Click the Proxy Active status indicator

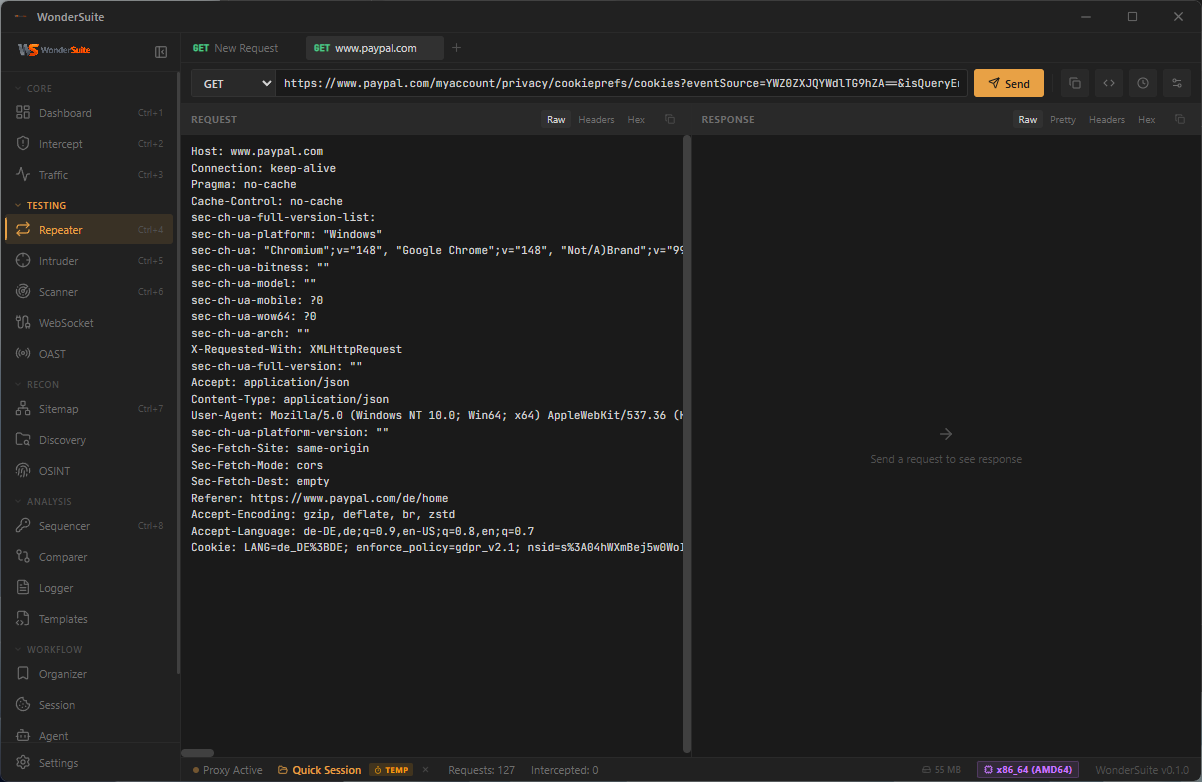227,770
